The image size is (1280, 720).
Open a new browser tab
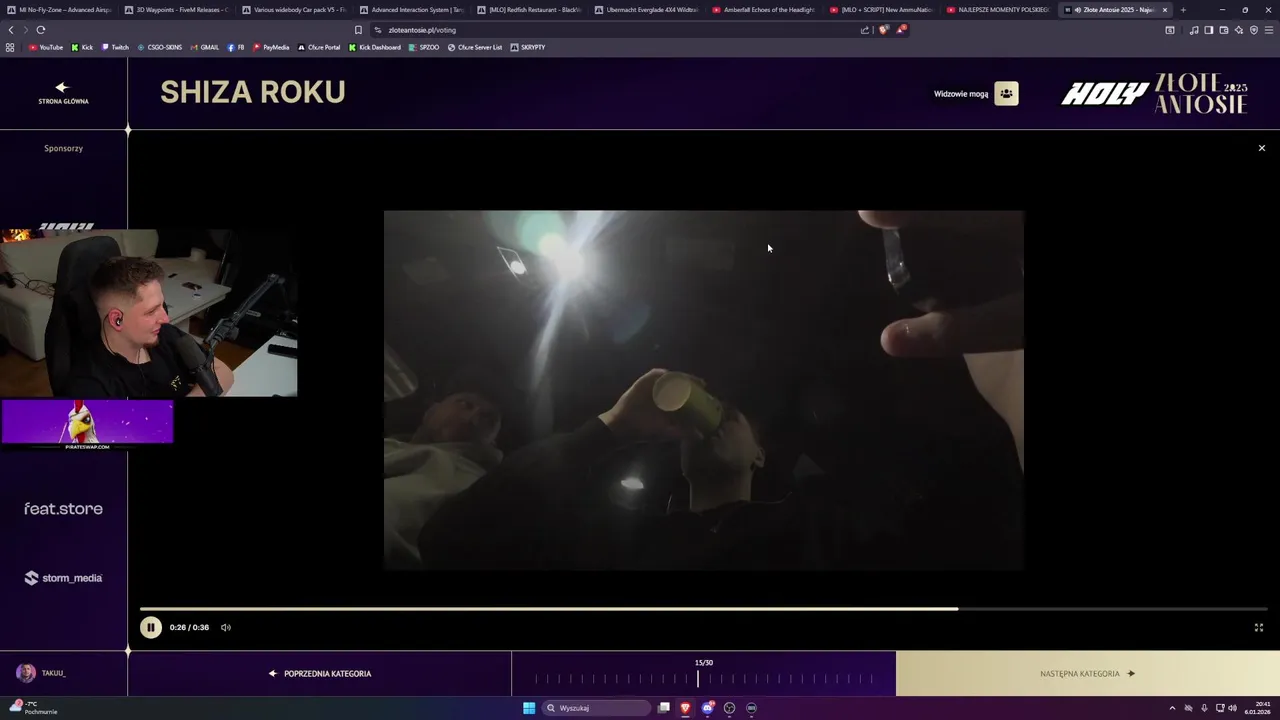click(x=1183, y=10)
